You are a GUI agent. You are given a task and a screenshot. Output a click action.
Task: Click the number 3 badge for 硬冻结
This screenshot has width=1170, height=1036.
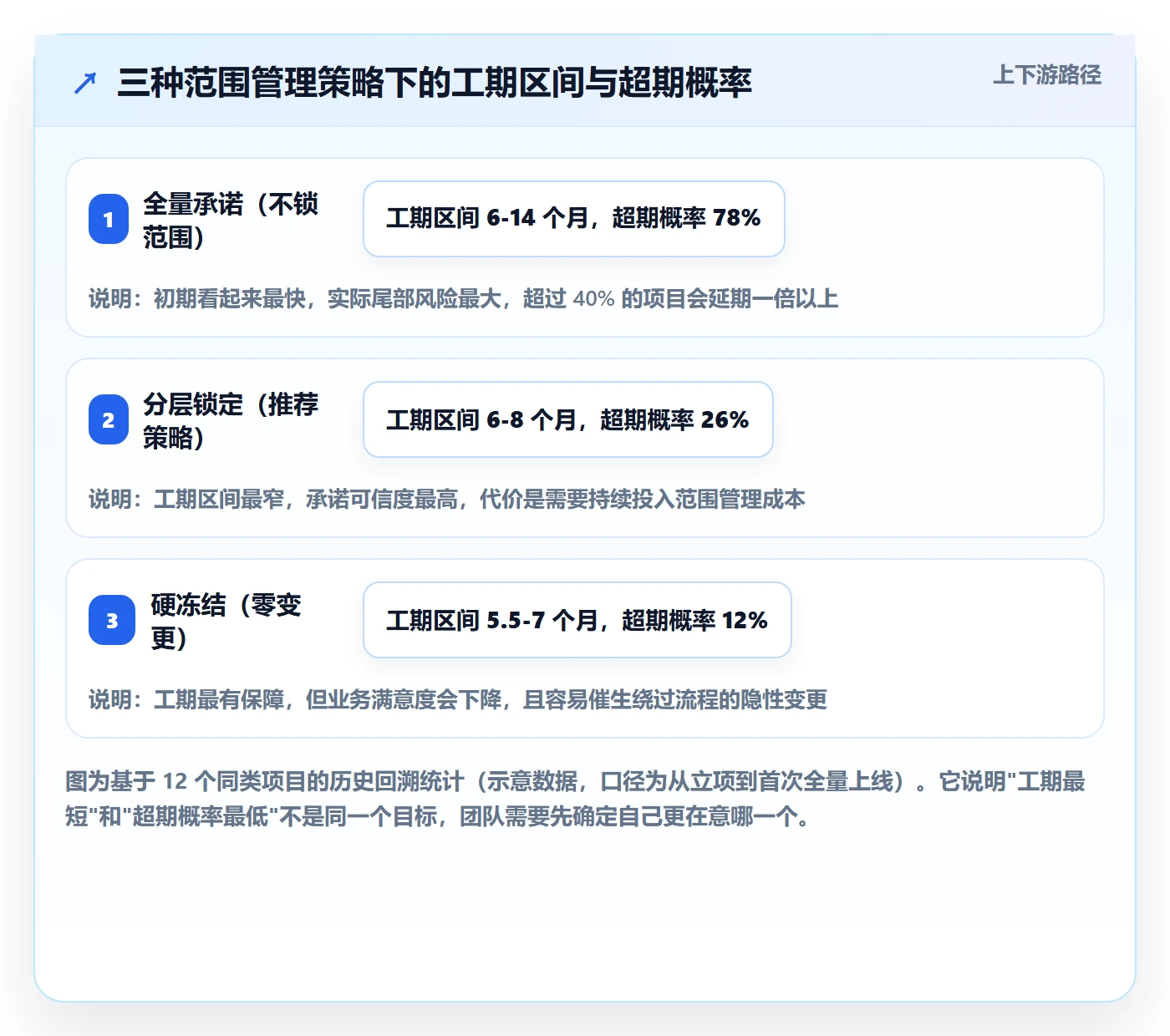tap(112, 620)
